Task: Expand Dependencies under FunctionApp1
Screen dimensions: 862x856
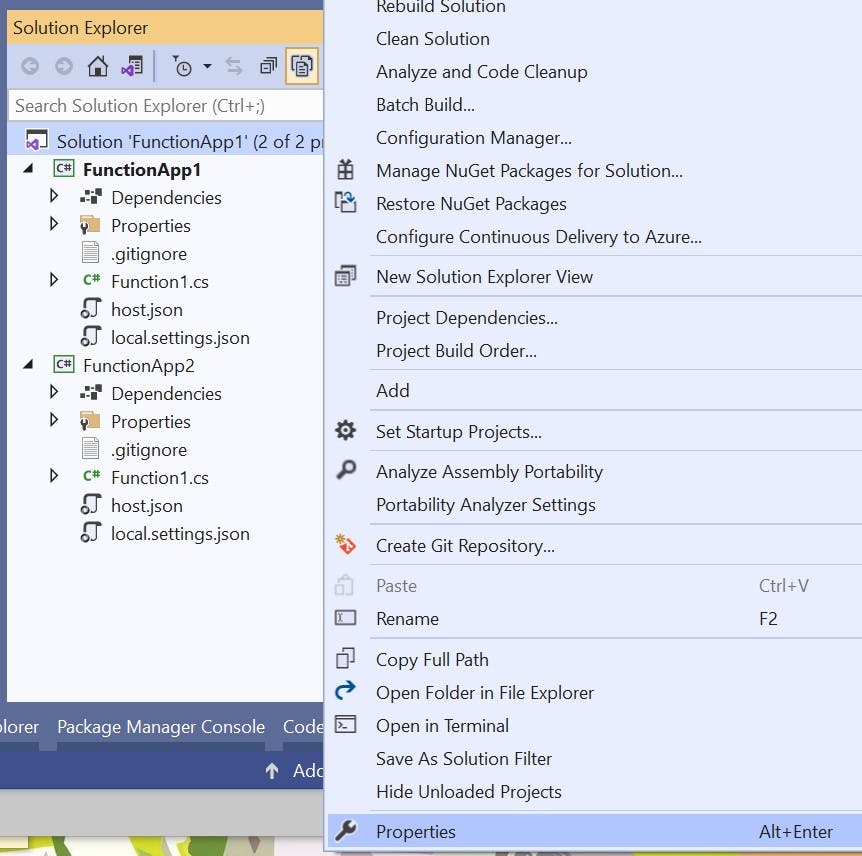Action: [53, 197]
